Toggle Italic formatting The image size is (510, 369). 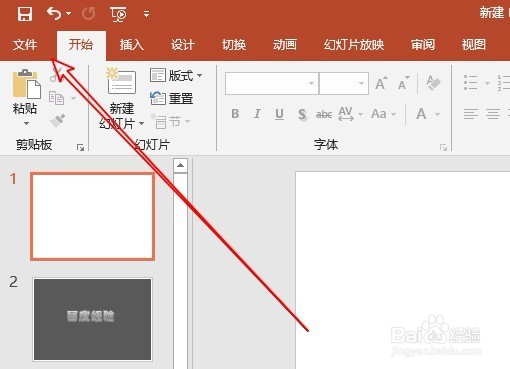click(257, 114)
